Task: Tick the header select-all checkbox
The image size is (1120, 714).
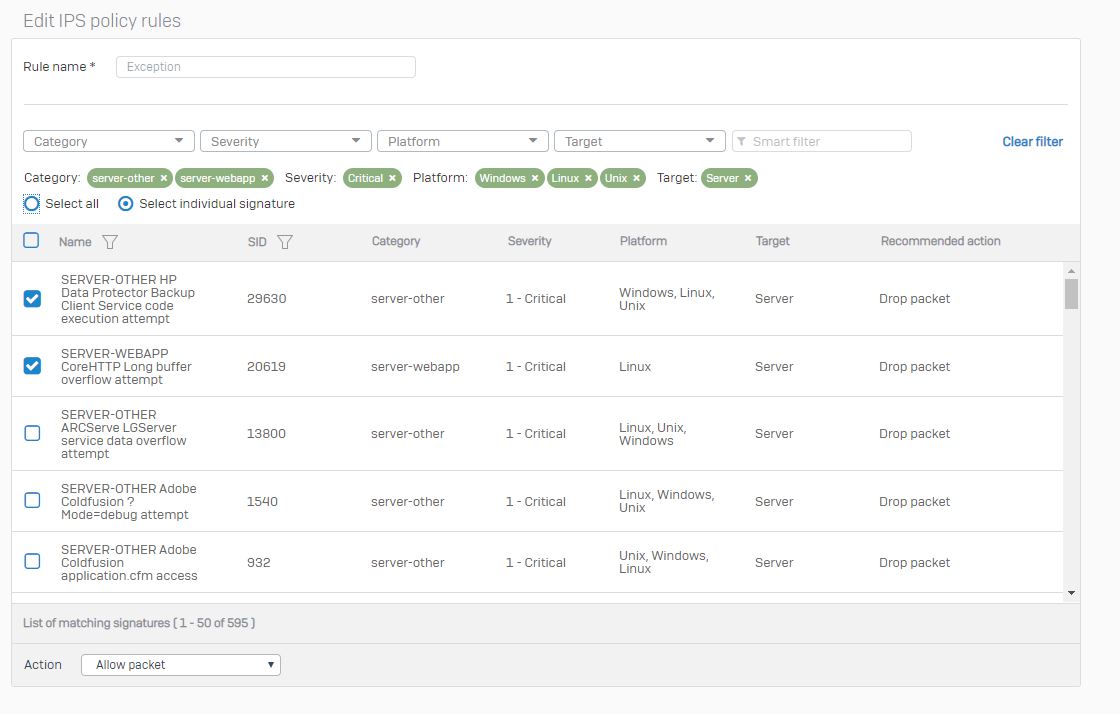Action: [x=31, y=240]
